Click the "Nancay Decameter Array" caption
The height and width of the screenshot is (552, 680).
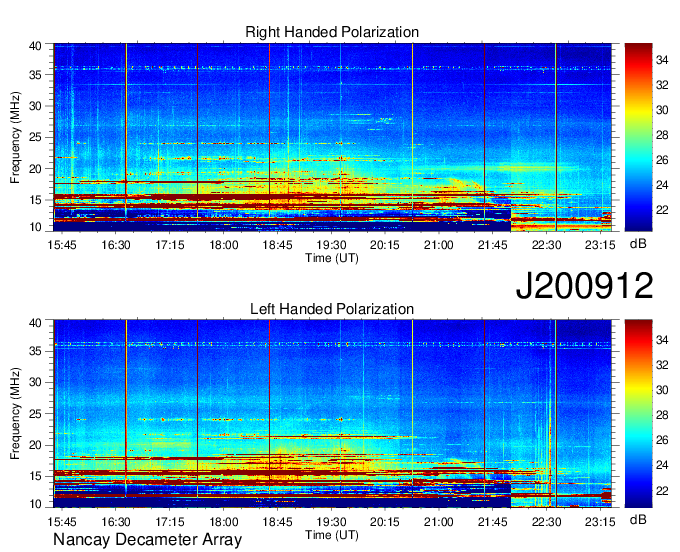147,539
